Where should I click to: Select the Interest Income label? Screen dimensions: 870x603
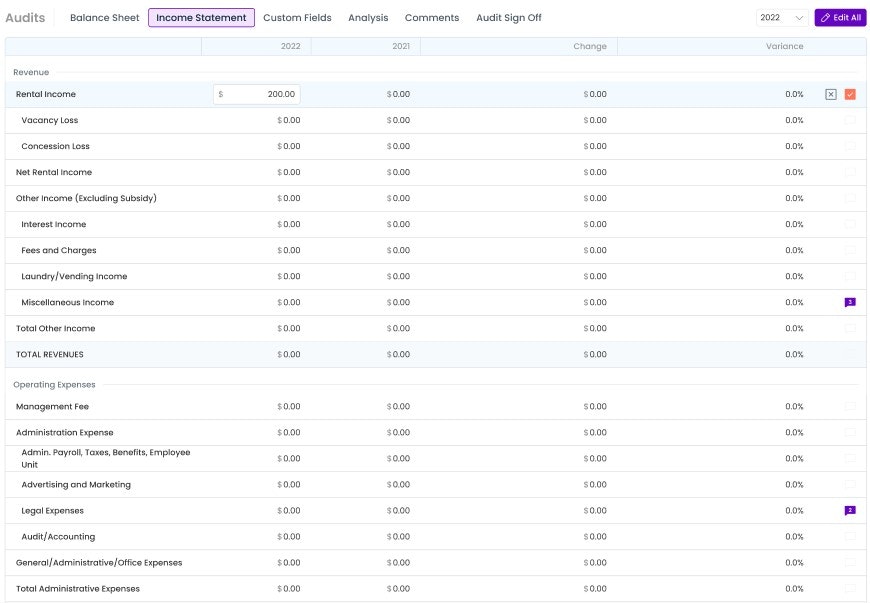point(53,225)
